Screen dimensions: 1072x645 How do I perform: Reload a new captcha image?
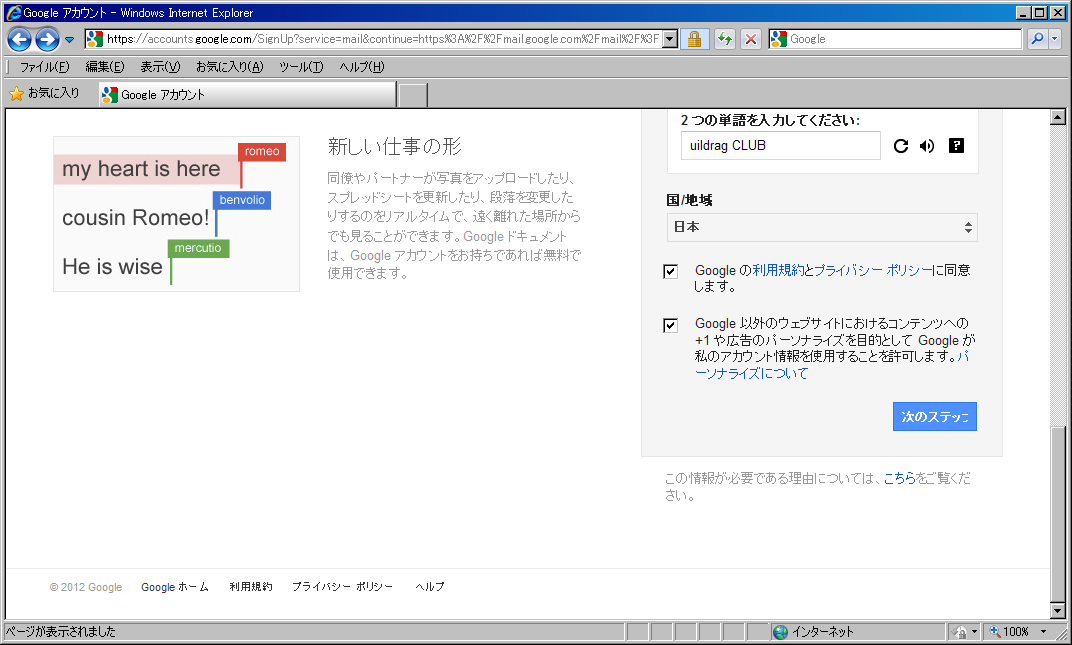900,146
